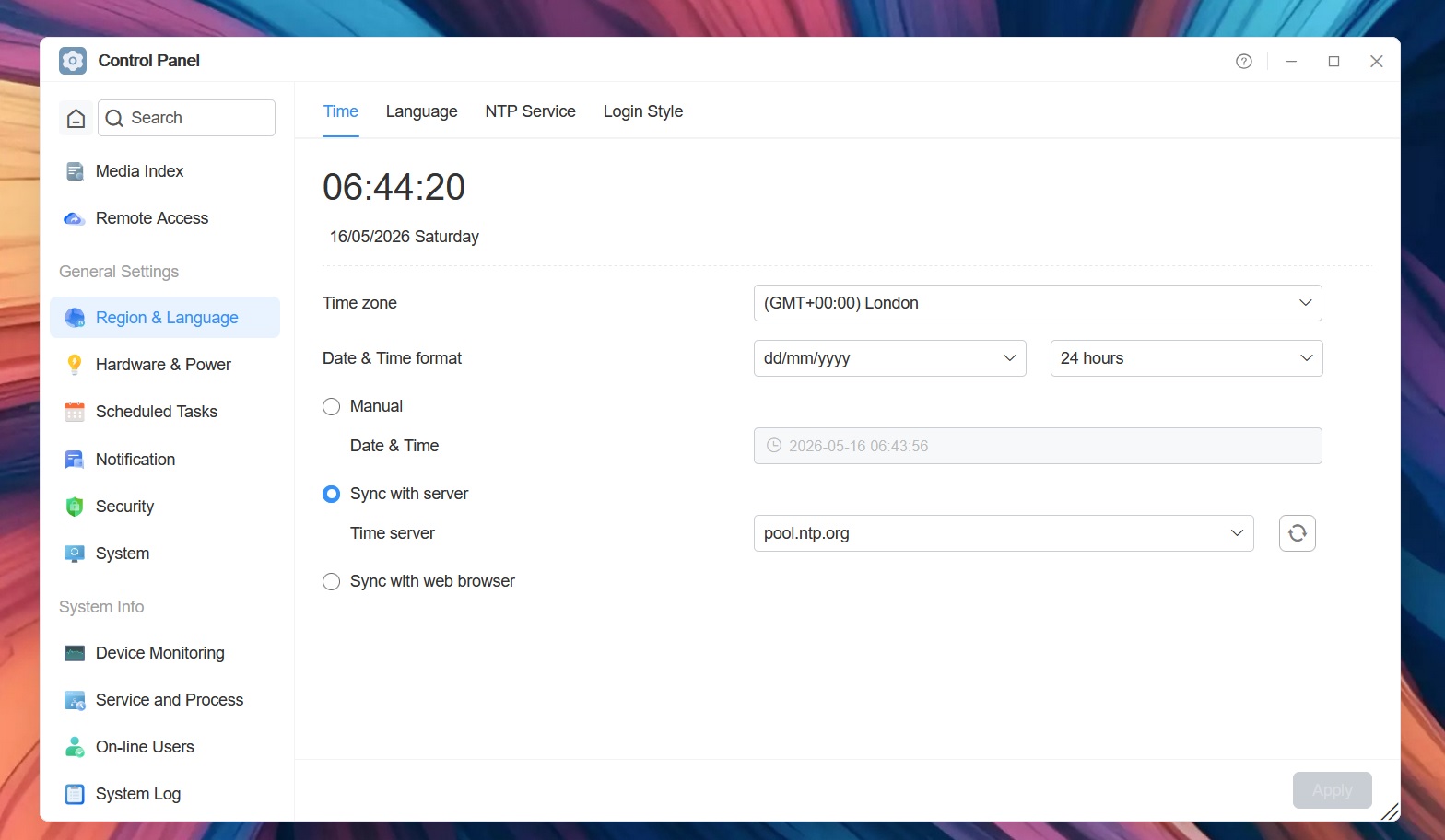Open Remote Access settings
Image resolution: width=1445 pixels, height=840 pixels.
164,218
